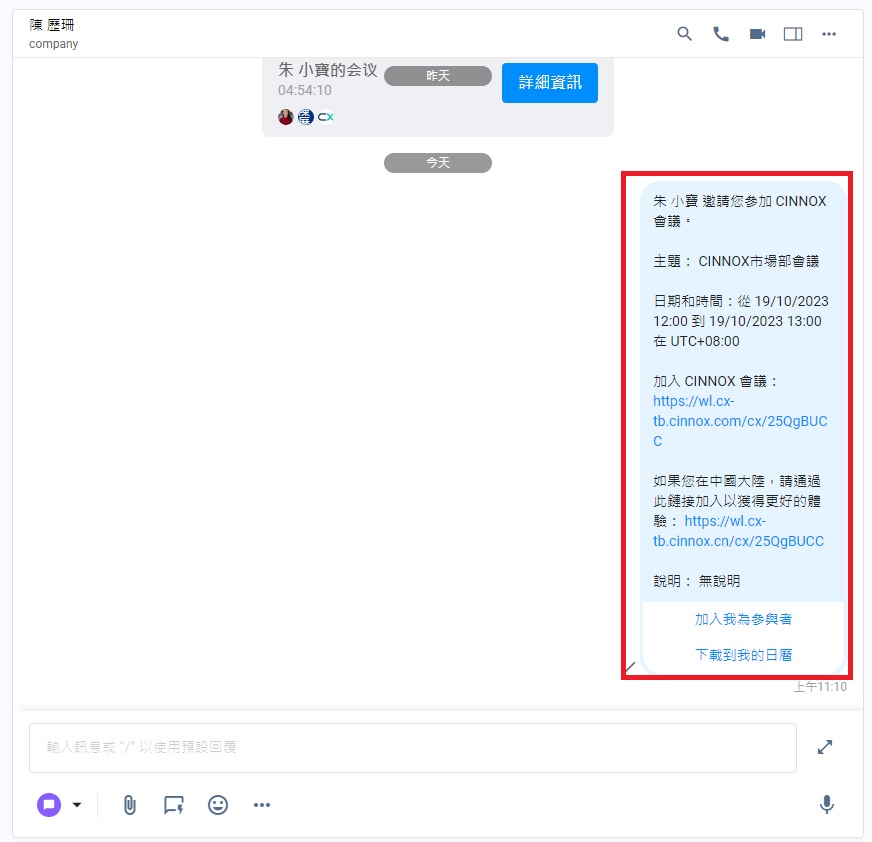This screenshot has width=872, height=842.
Task: Click the CX participant avatar in meeting card
Action: click(325, 117)
